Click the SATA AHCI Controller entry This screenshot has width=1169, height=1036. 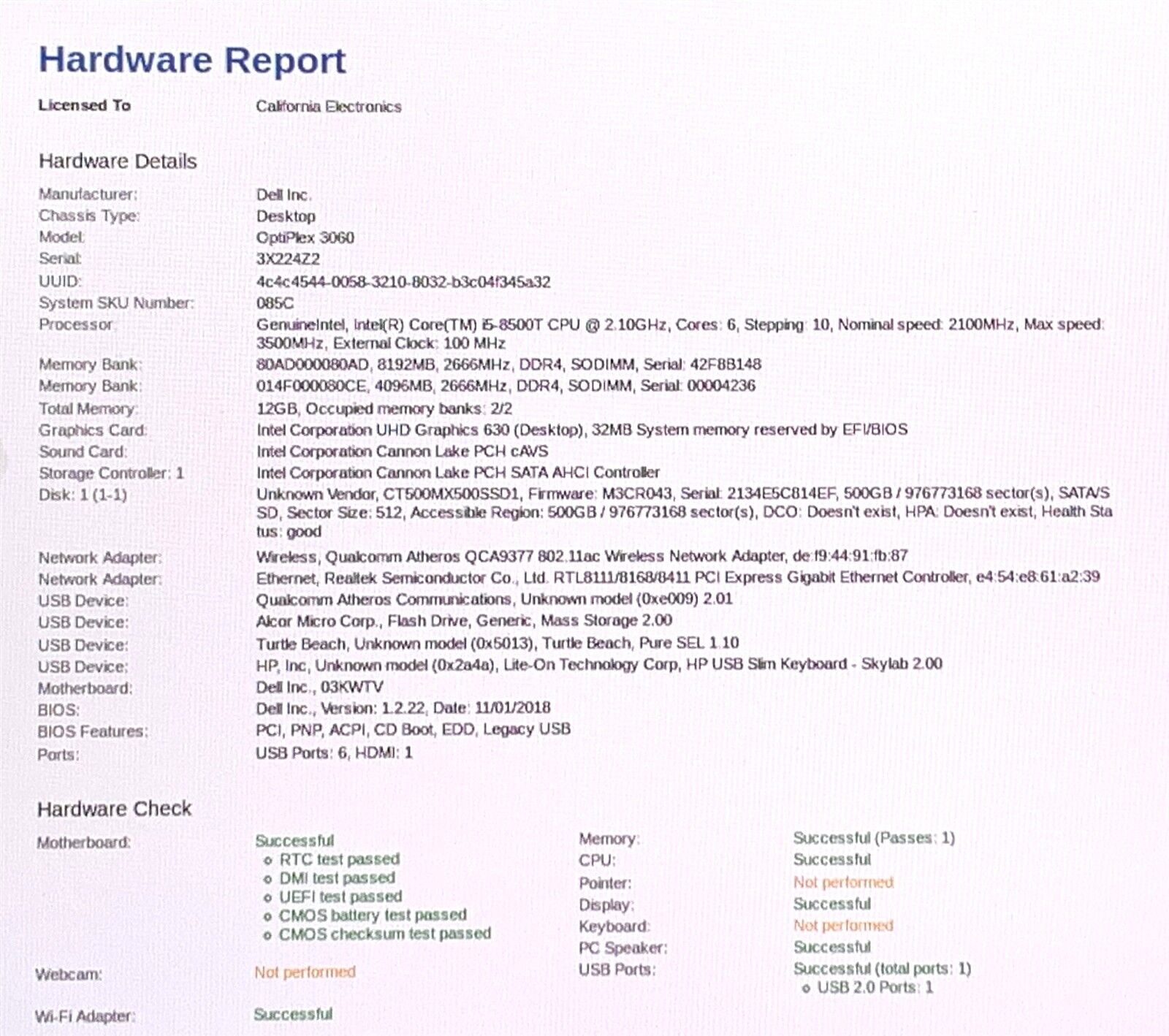457,473
